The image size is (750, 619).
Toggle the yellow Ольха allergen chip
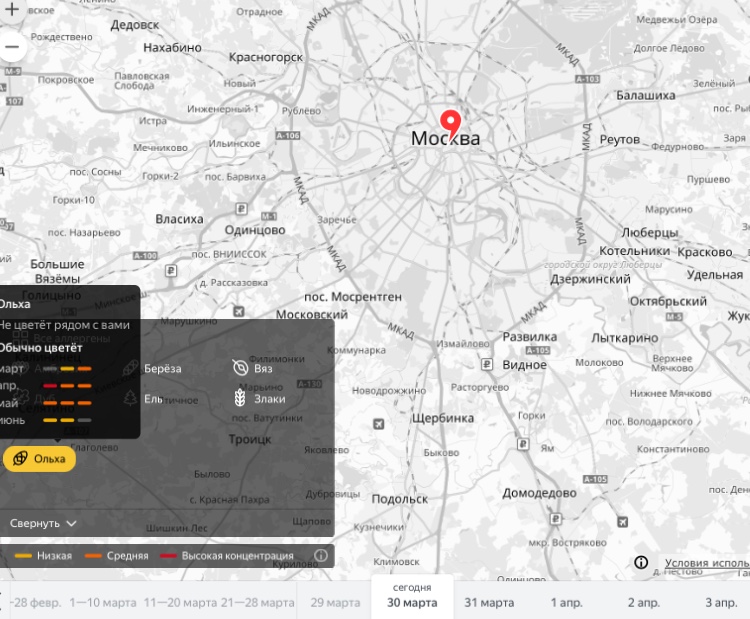click(39, 458)
